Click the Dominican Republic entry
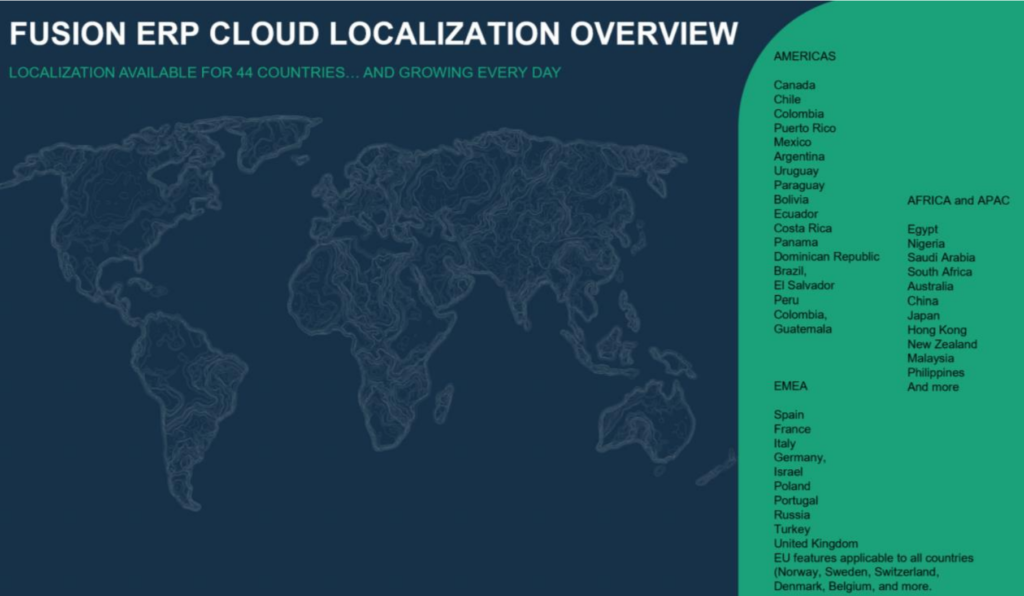Image resolution: width=1024 pixels, height=596 pixels. pos(826,257)
